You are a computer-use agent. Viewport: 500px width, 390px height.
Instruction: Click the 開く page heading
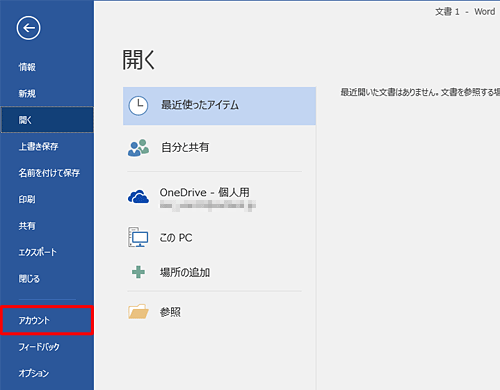[139, 60]
